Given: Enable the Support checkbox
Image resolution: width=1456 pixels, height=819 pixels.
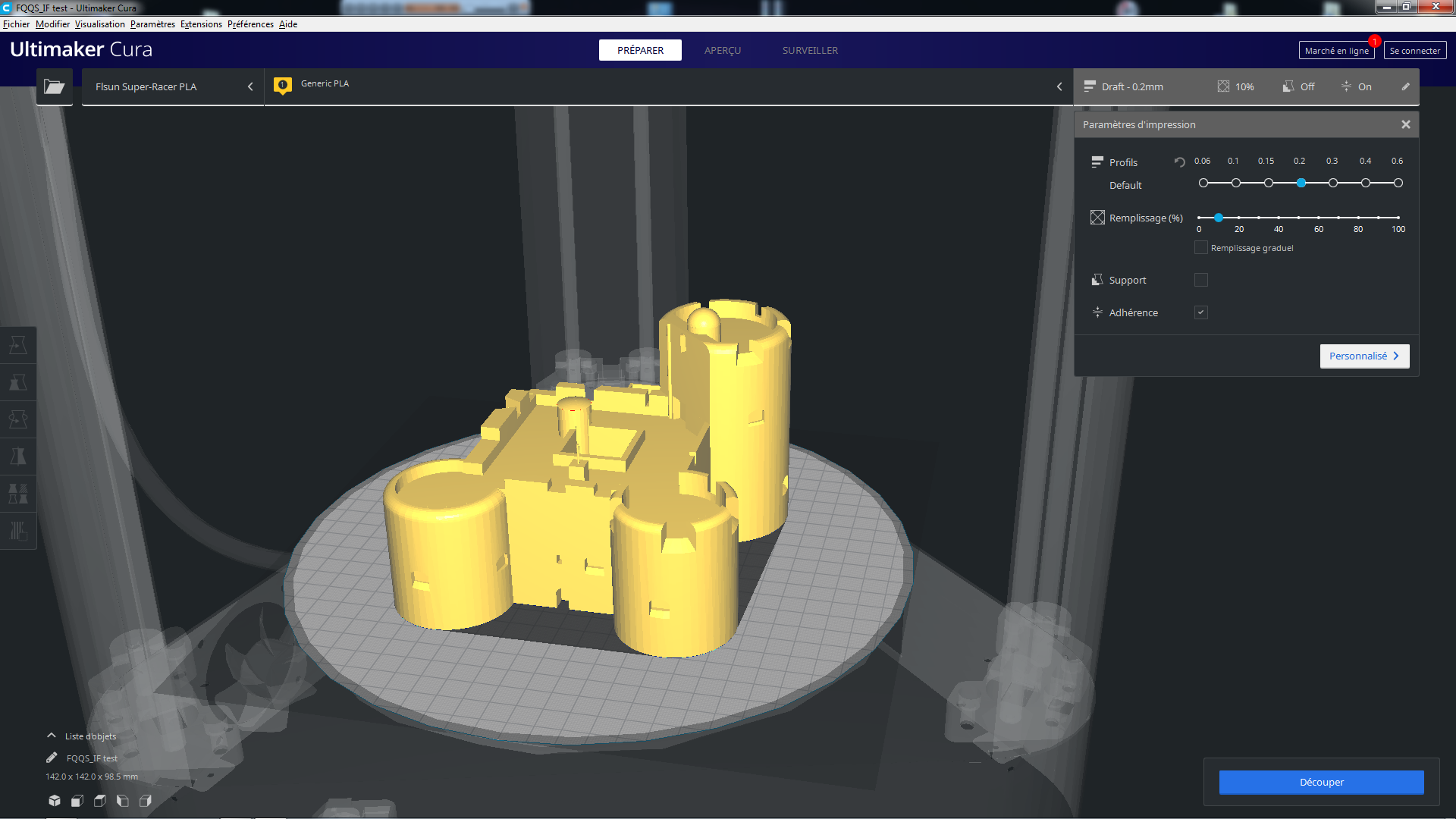Looking at the screenshot, I should click(x=1201, y=280).
